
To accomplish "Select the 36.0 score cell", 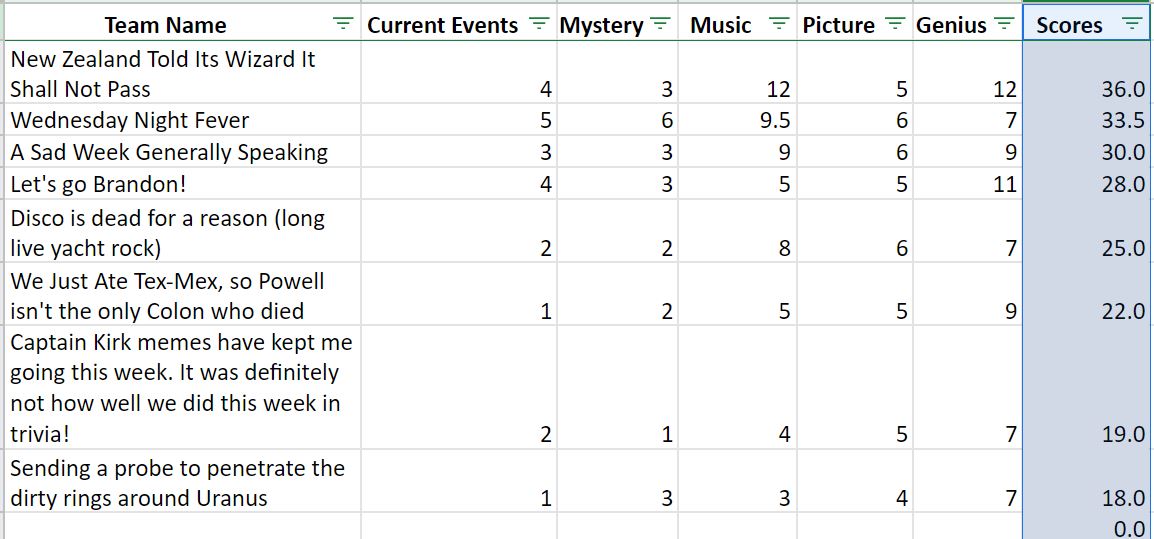I will pos(1088,72).
